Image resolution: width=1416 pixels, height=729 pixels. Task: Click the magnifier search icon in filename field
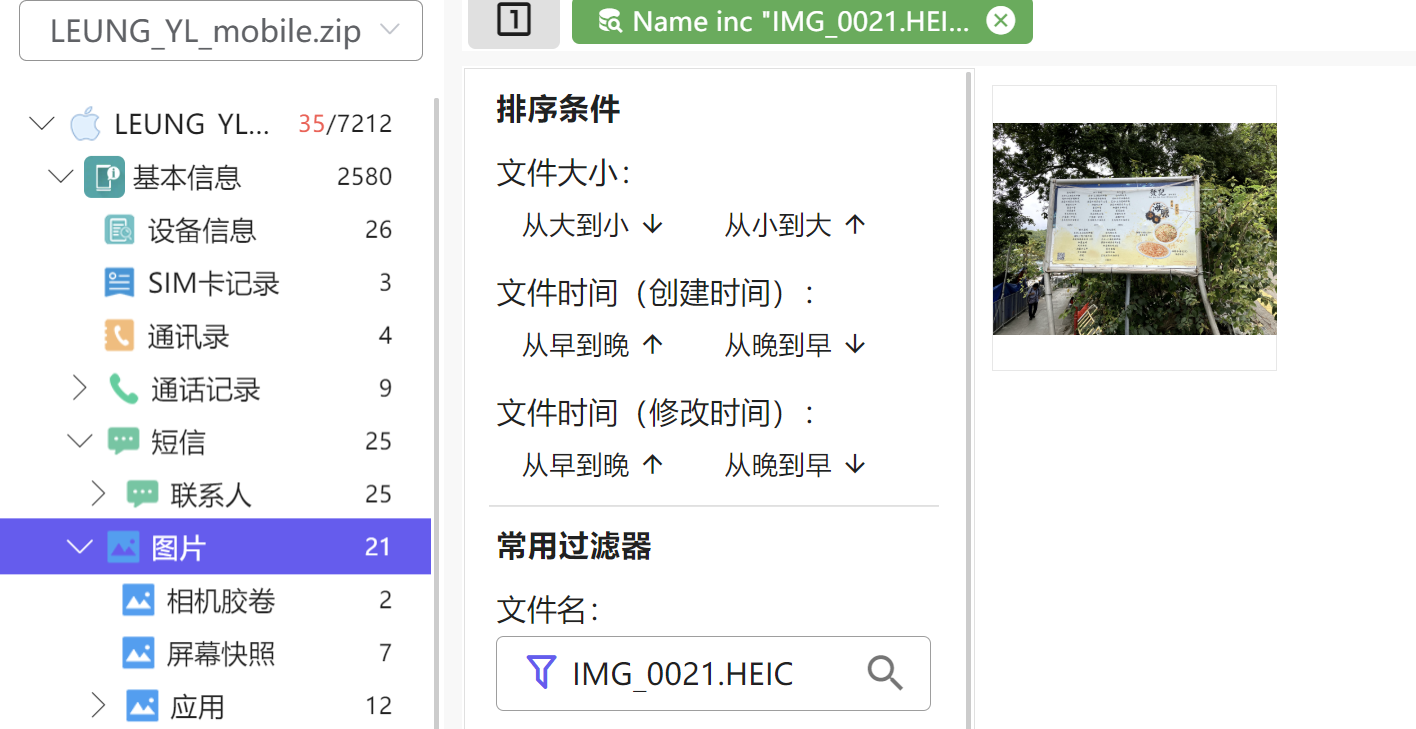pos(885,673)
